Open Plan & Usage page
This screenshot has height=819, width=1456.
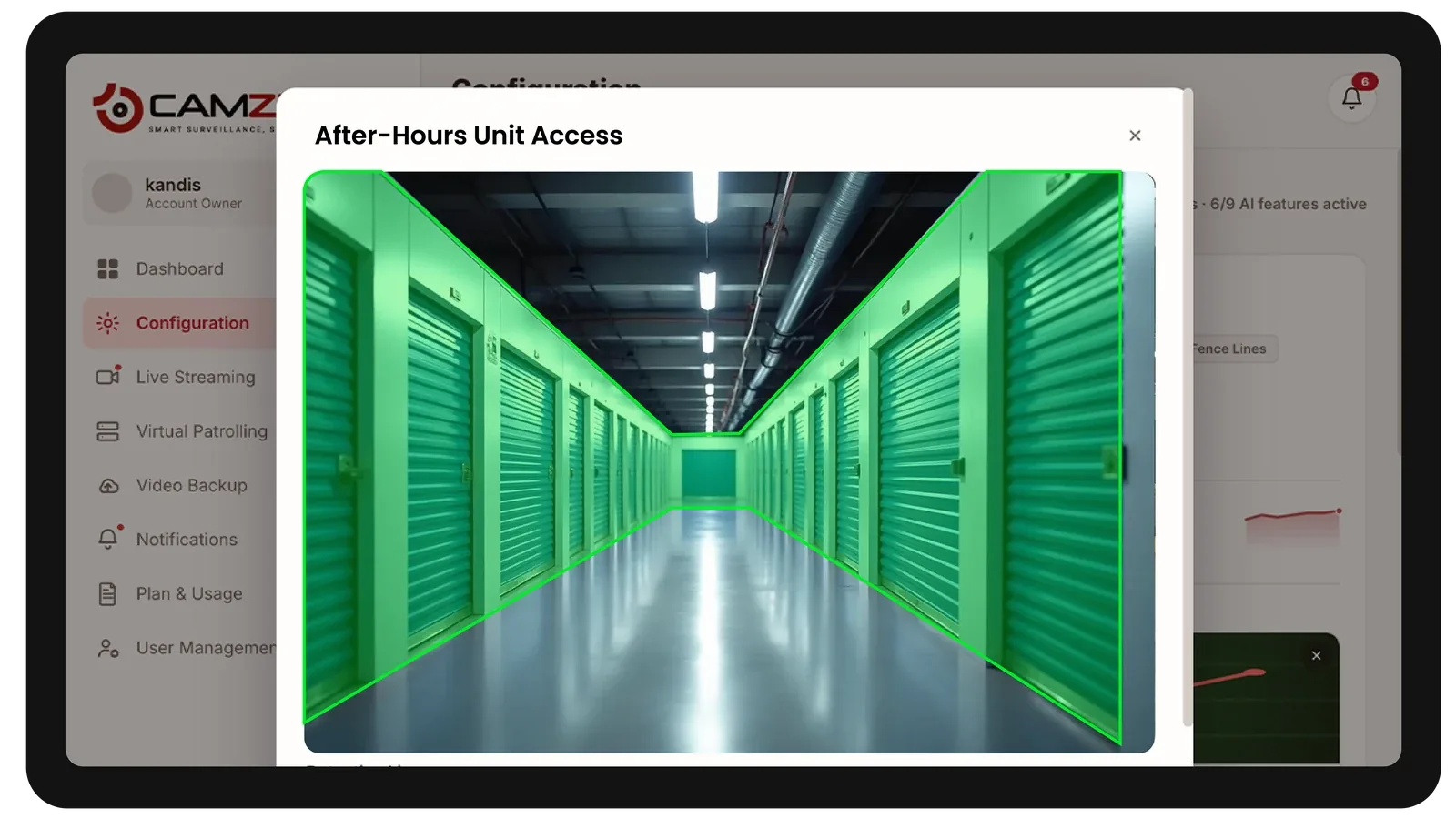179,594
